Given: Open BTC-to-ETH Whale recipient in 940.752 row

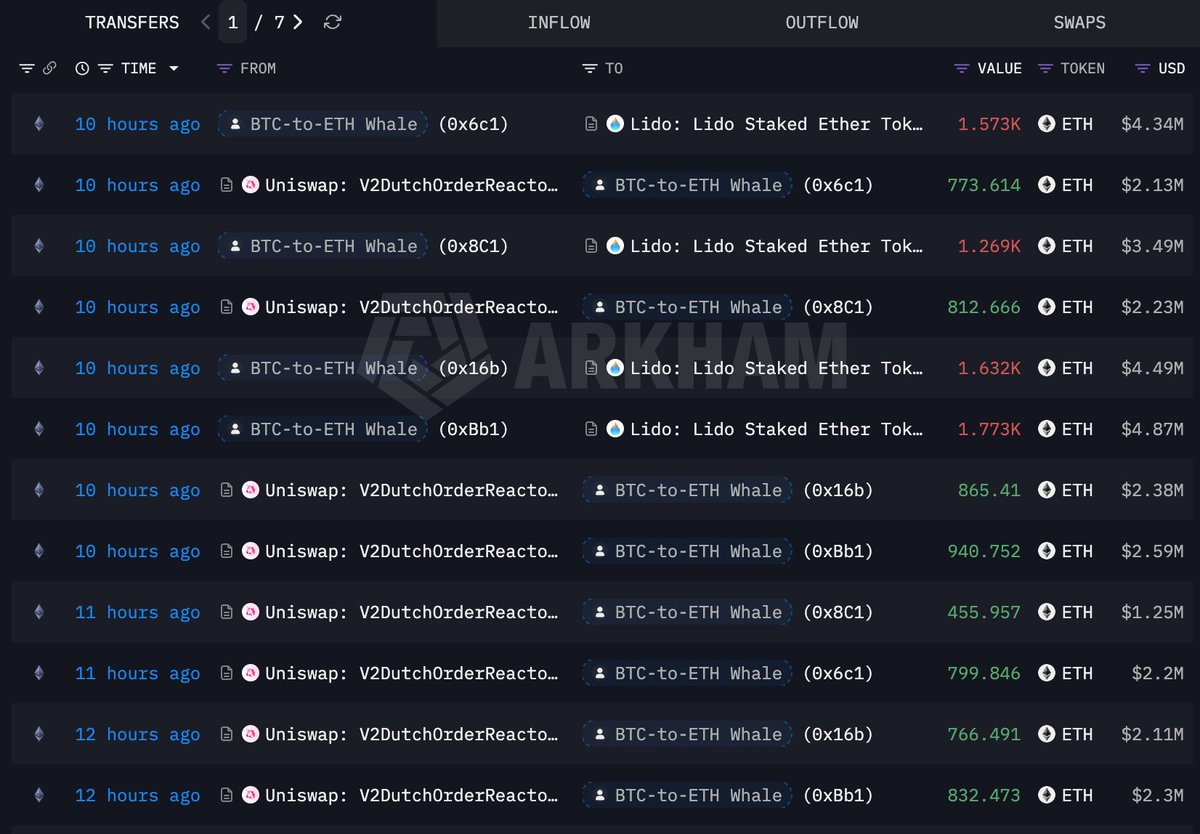Looking at the screenshot, I should [688, 551].
